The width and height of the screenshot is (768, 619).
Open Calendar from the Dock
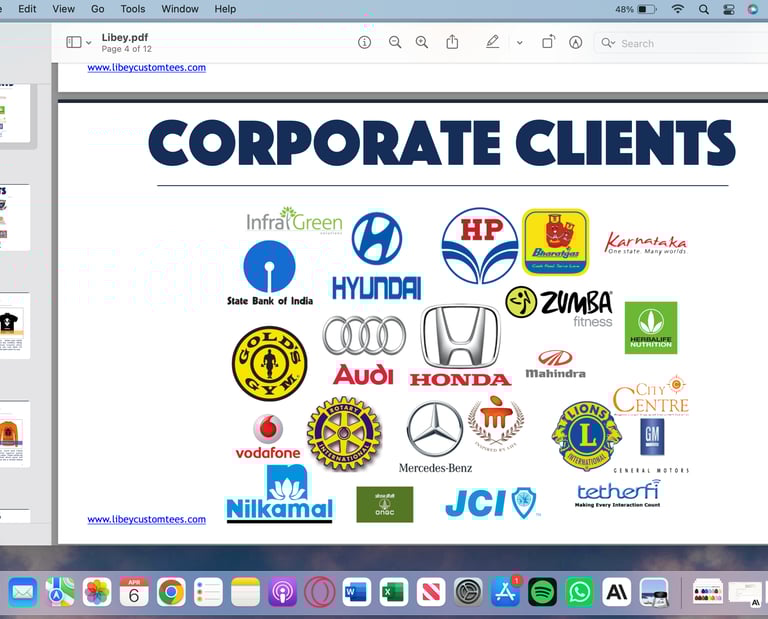134,592
